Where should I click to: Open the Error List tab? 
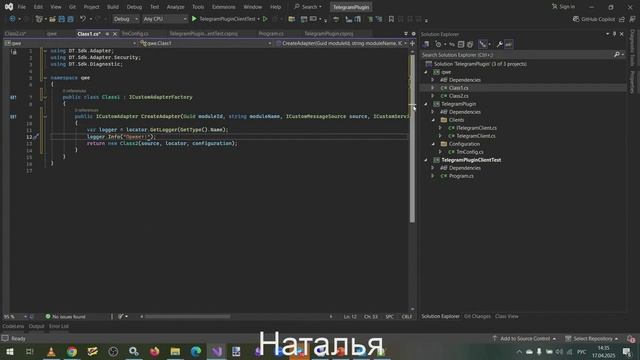point(59,326)
